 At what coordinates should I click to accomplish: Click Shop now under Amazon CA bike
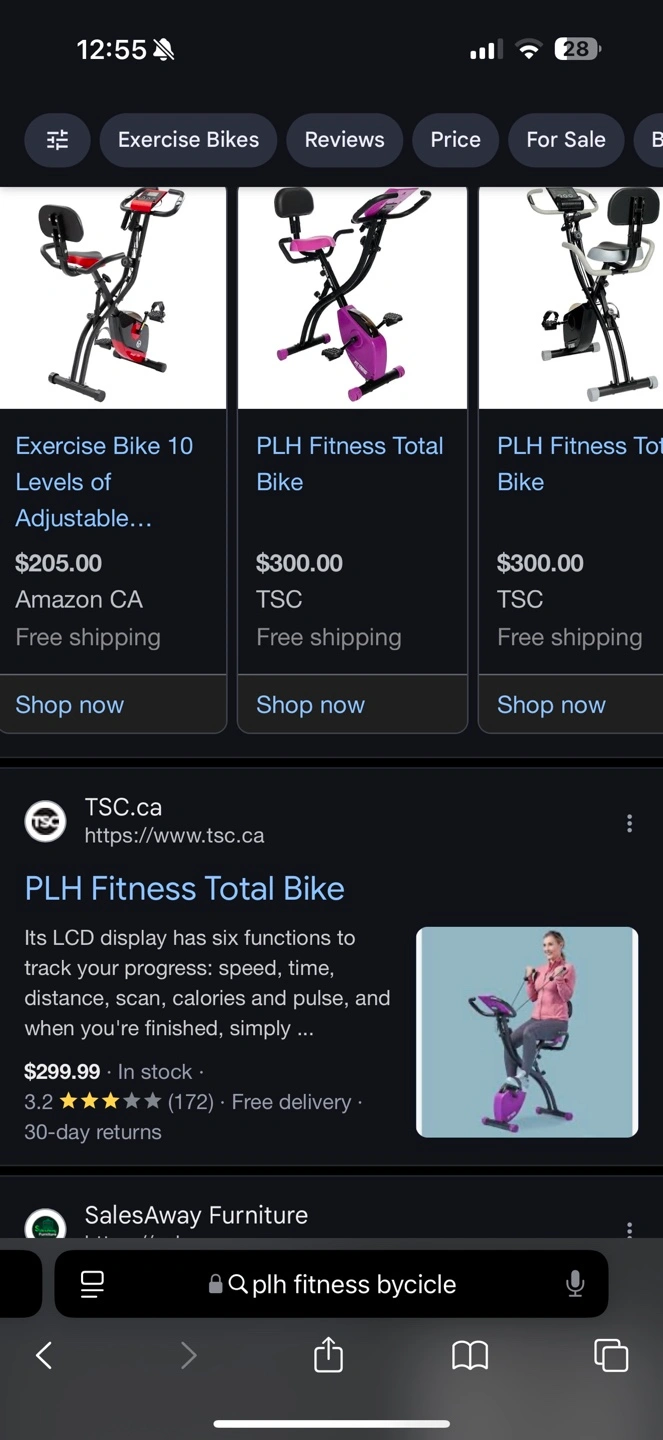coord(70,705)
